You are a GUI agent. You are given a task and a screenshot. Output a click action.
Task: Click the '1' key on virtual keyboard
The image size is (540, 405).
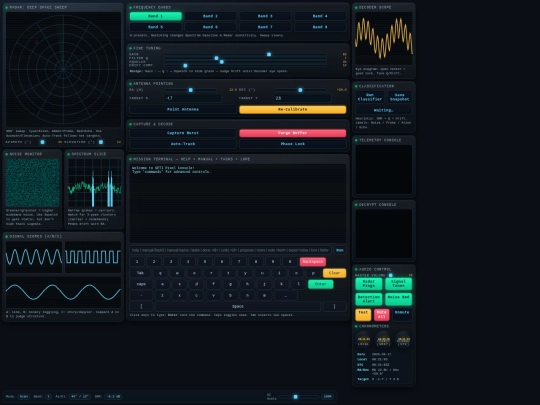[x=137, y=262]
